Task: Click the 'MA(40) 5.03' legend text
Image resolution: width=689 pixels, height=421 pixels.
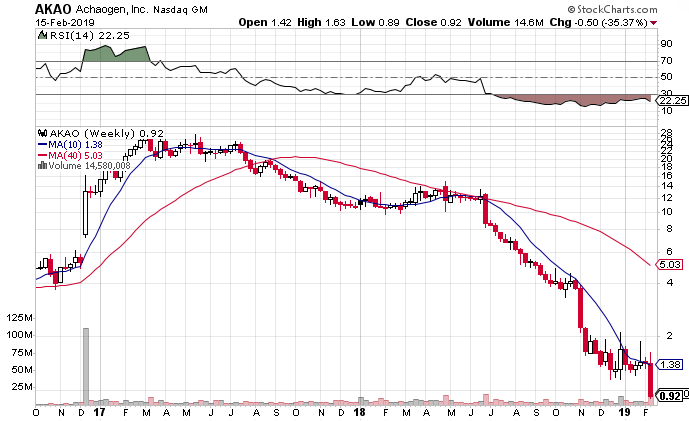Action: pyautogui.click(x=75, y=155)
